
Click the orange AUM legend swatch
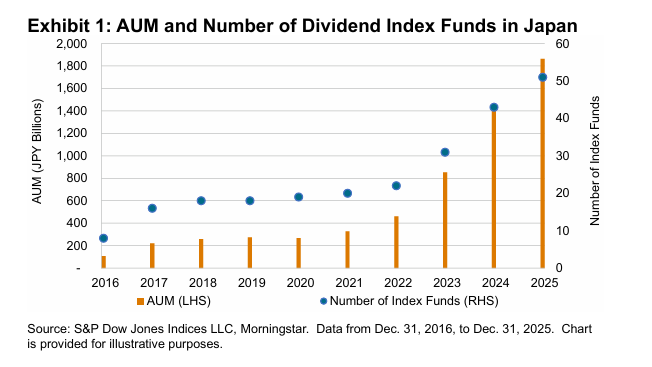(141, 301)
